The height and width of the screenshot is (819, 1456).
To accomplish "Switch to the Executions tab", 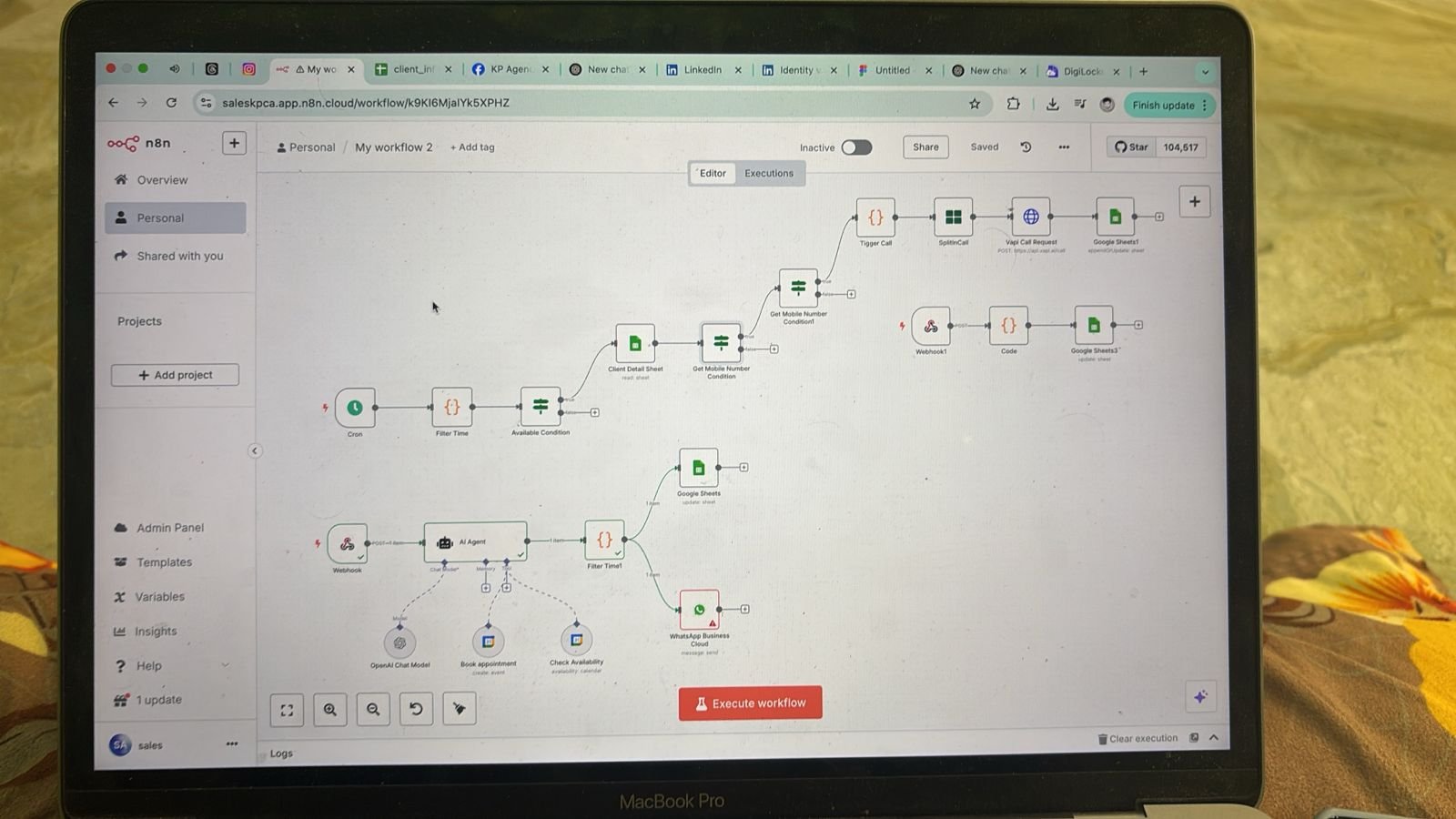I will 769,173.
